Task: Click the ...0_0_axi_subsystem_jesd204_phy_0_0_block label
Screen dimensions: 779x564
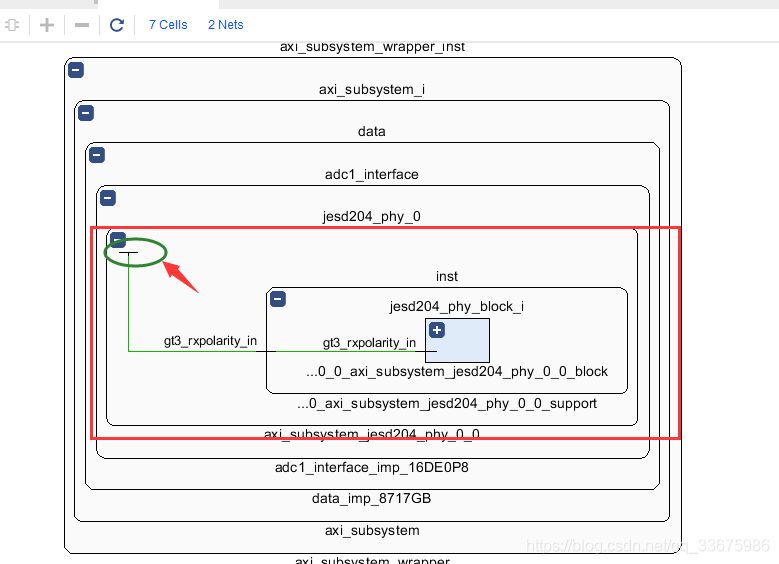Action: pos(457,372)
